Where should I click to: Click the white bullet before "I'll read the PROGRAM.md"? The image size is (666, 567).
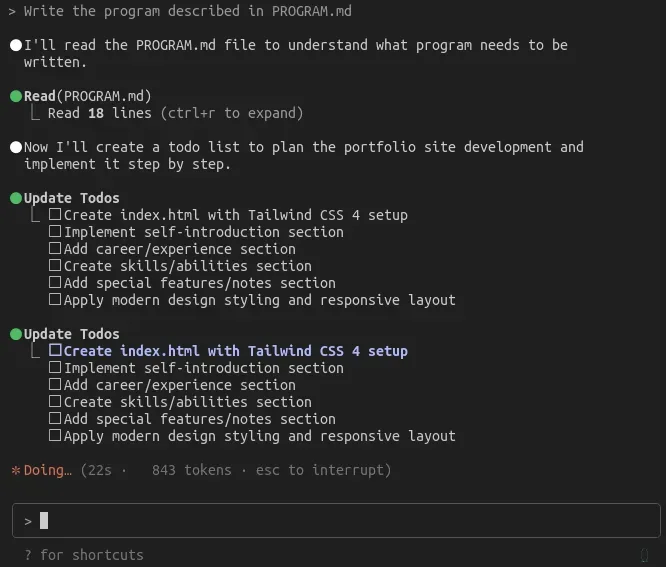click(x=16, y=45)
